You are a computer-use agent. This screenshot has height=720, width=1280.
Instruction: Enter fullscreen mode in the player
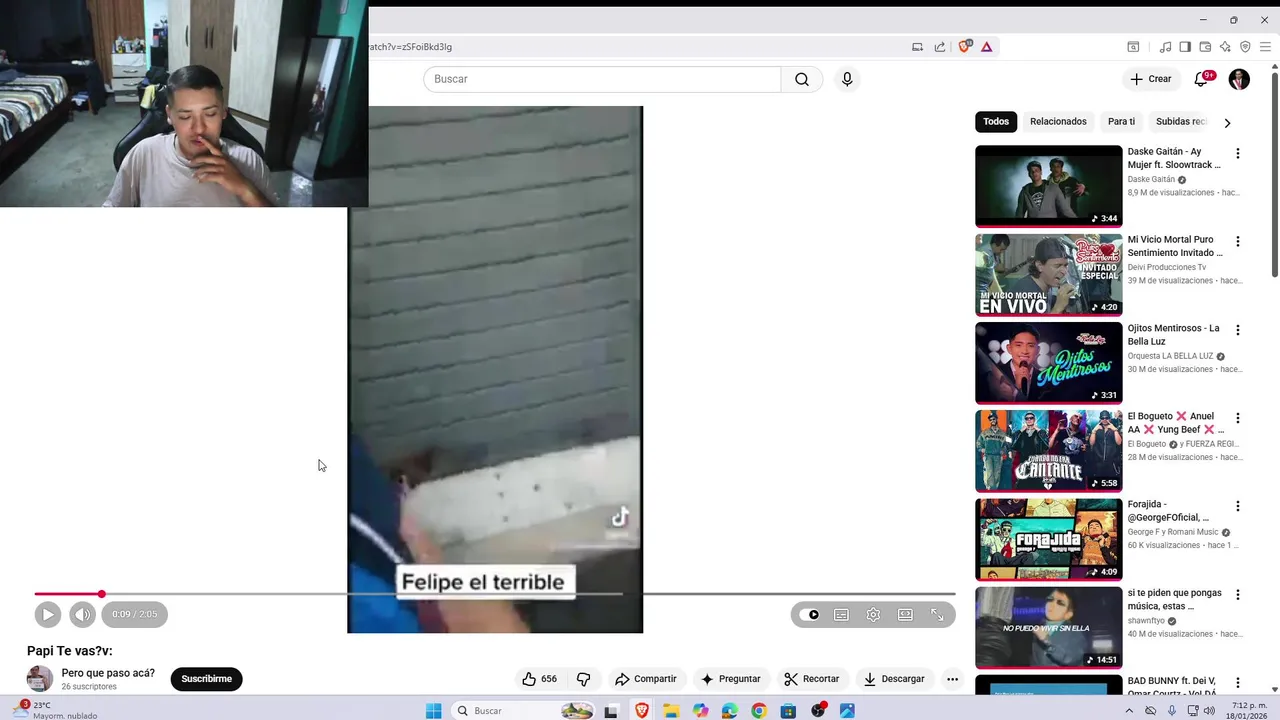coord(937,615)
